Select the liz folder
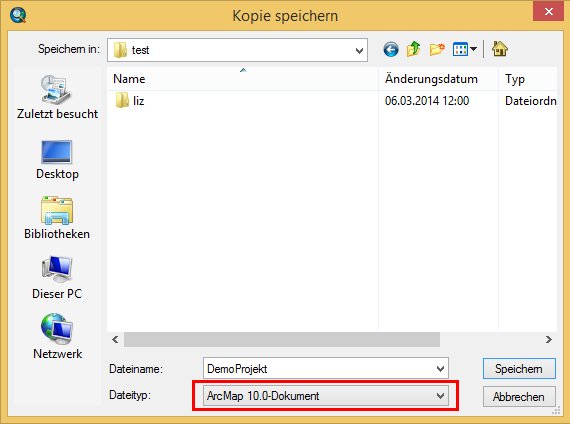Image resolution: width=570 pixels, height=424 pixels. [130, 100]
